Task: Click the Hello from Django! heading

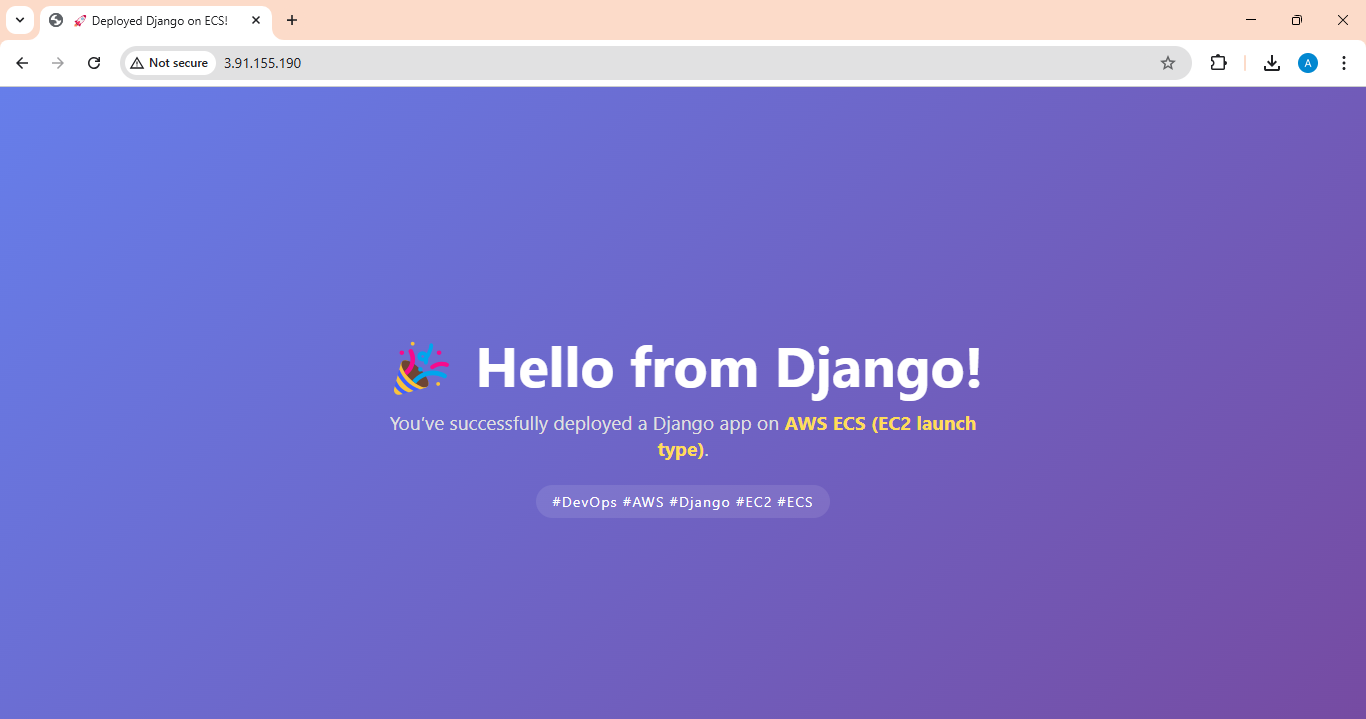Action: click(x=729, y=368)
